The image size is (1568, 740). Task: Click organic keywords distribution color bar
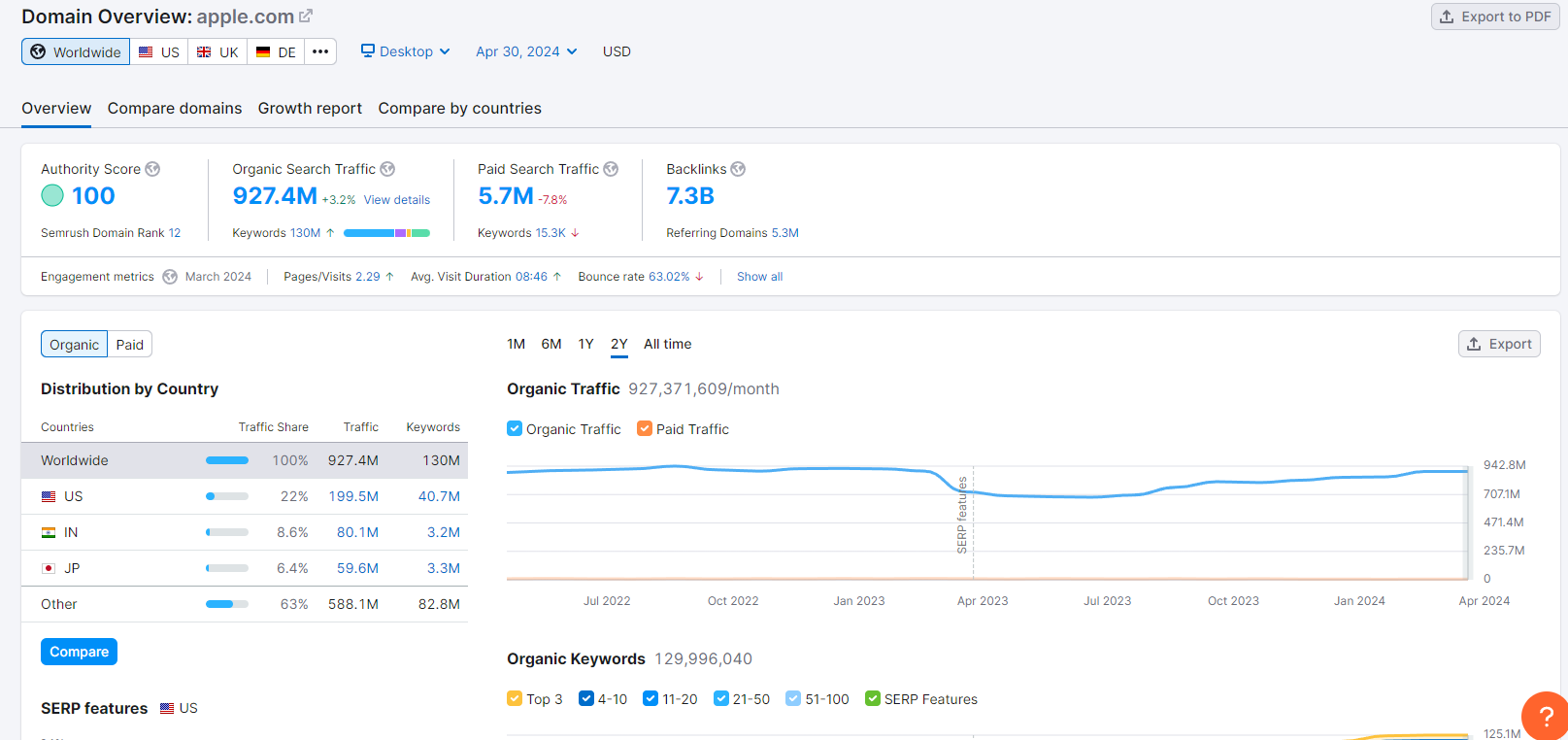pos(386,233)
